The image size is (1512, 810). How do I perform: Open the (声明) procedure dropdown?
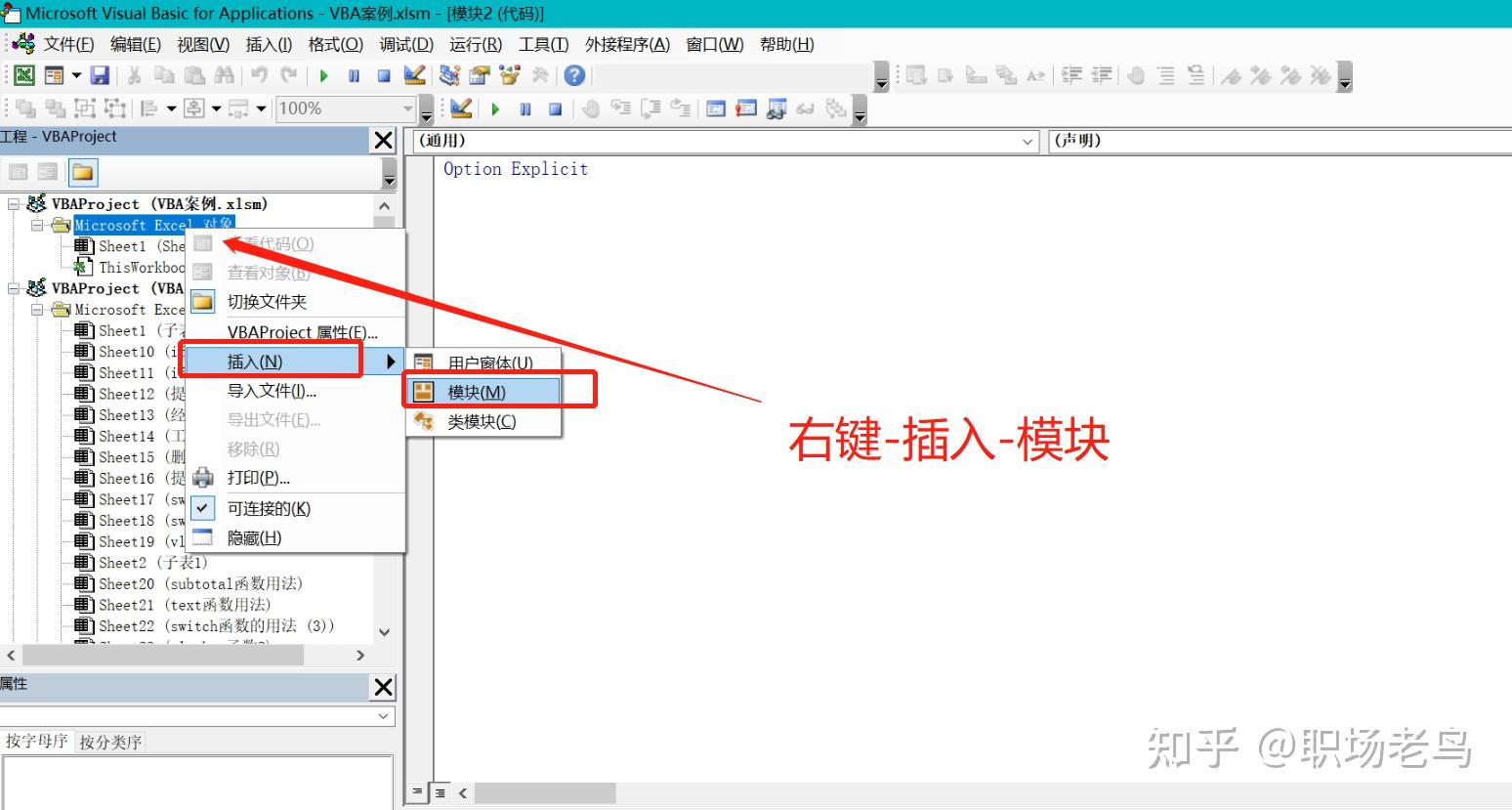click(x=1281, y=142)
